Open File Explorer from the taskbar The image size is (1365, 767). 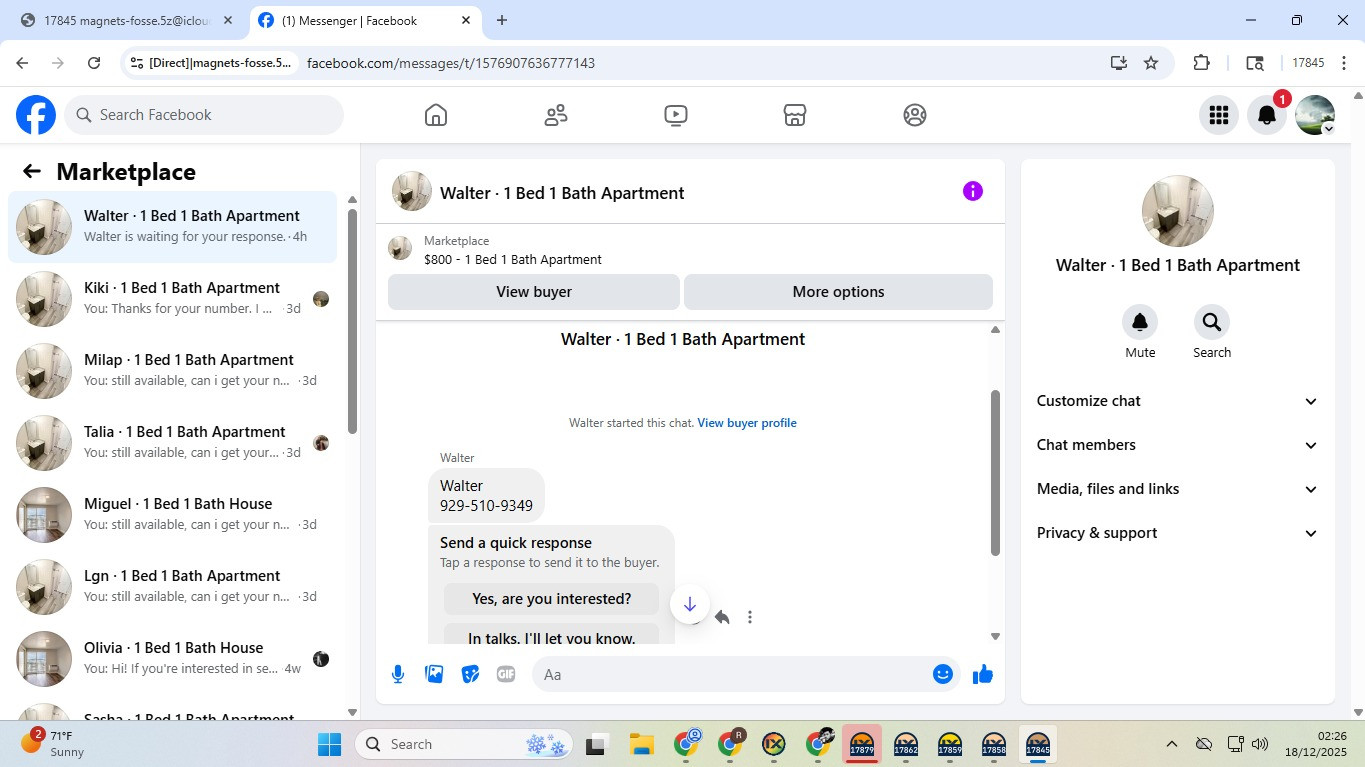tap(641, 744)
